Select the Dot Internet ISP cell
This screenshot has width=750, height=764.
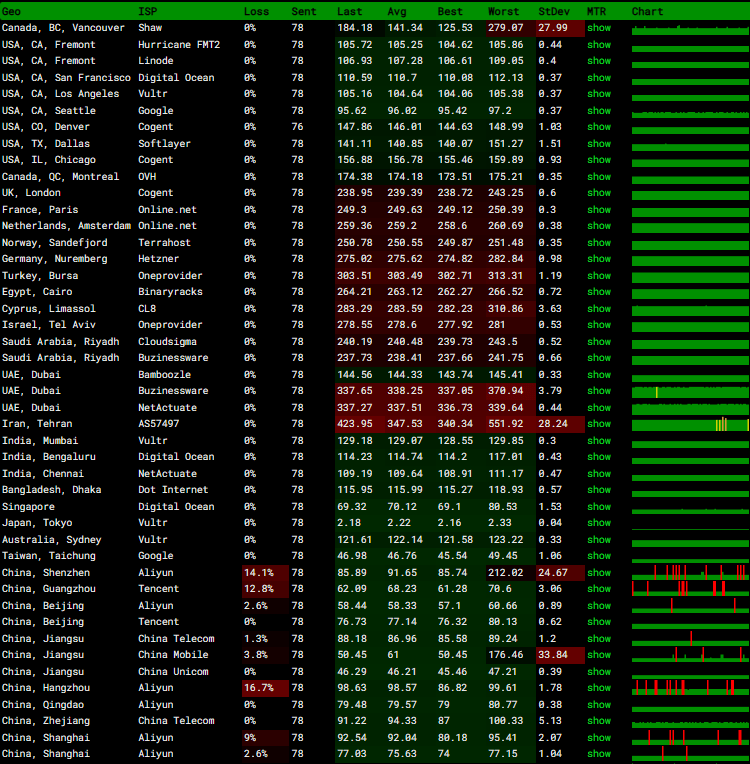point(173,490)
